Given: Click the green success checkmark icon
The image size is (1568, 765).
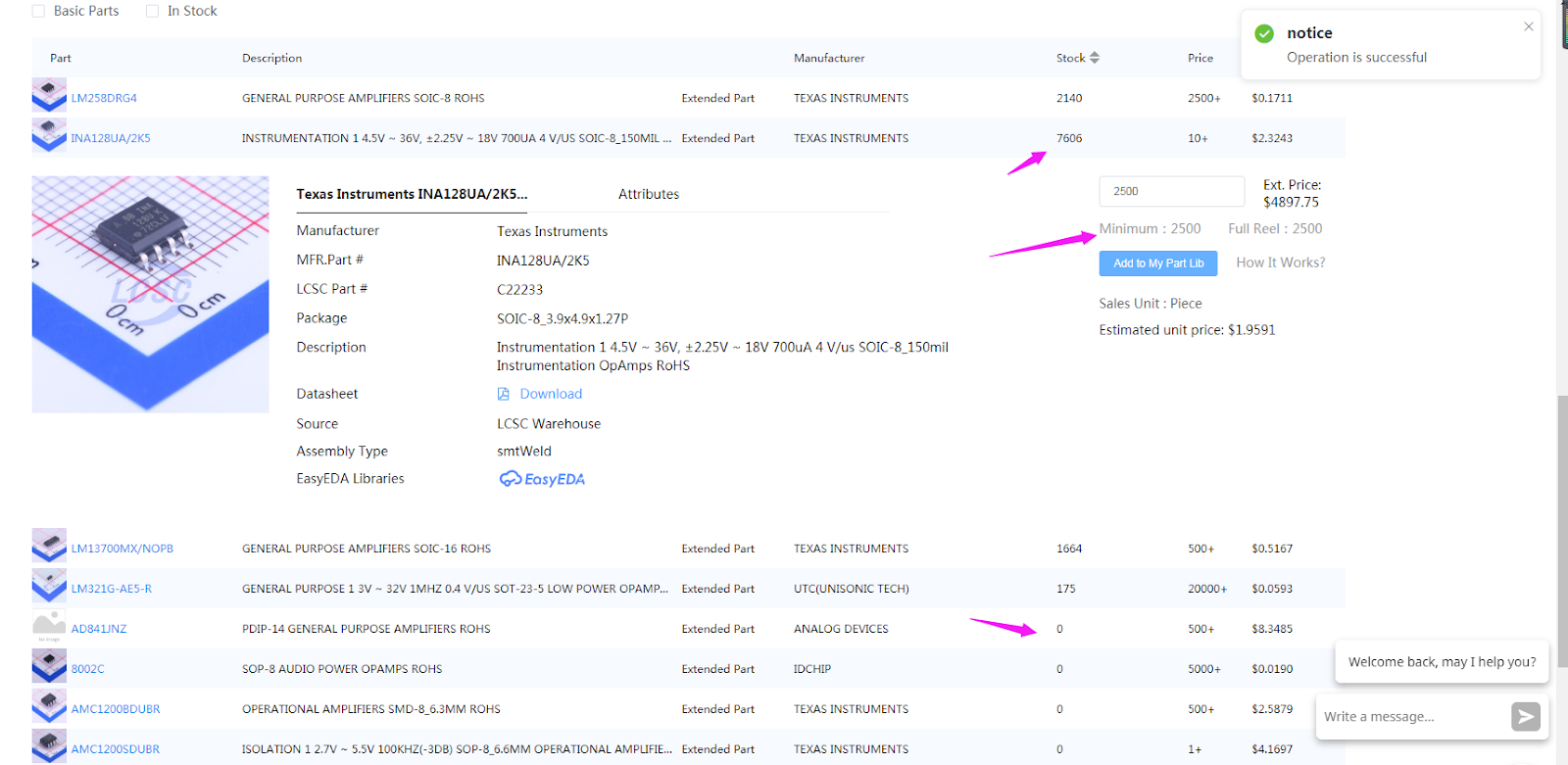Looking at the screenshot, I should [1264, 33].
